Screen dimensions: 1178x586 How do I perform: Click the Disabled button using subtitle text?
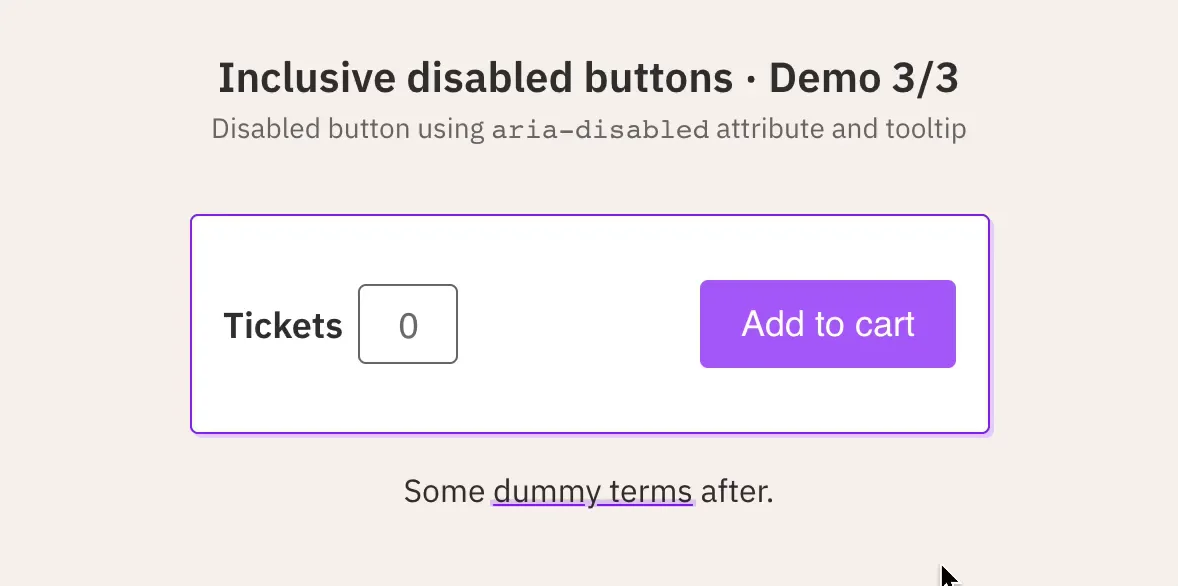click(348, 130)
